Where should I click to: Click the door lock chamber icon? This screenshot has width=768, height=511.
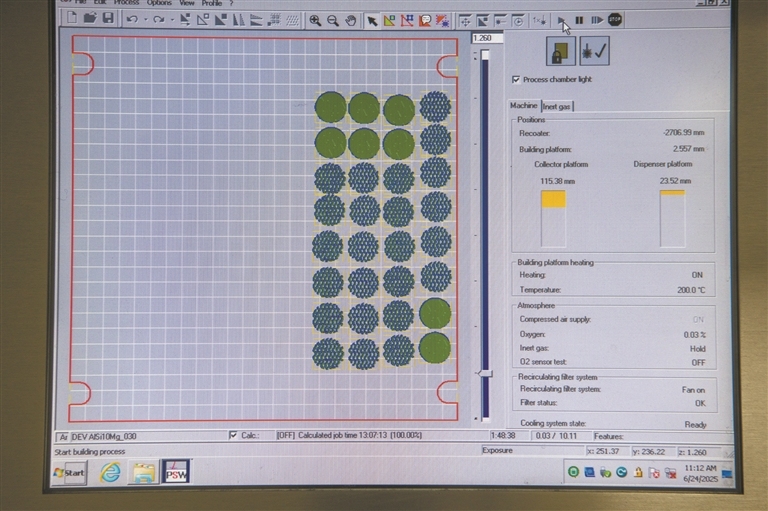pyautogui.click(x=559, y=51)
